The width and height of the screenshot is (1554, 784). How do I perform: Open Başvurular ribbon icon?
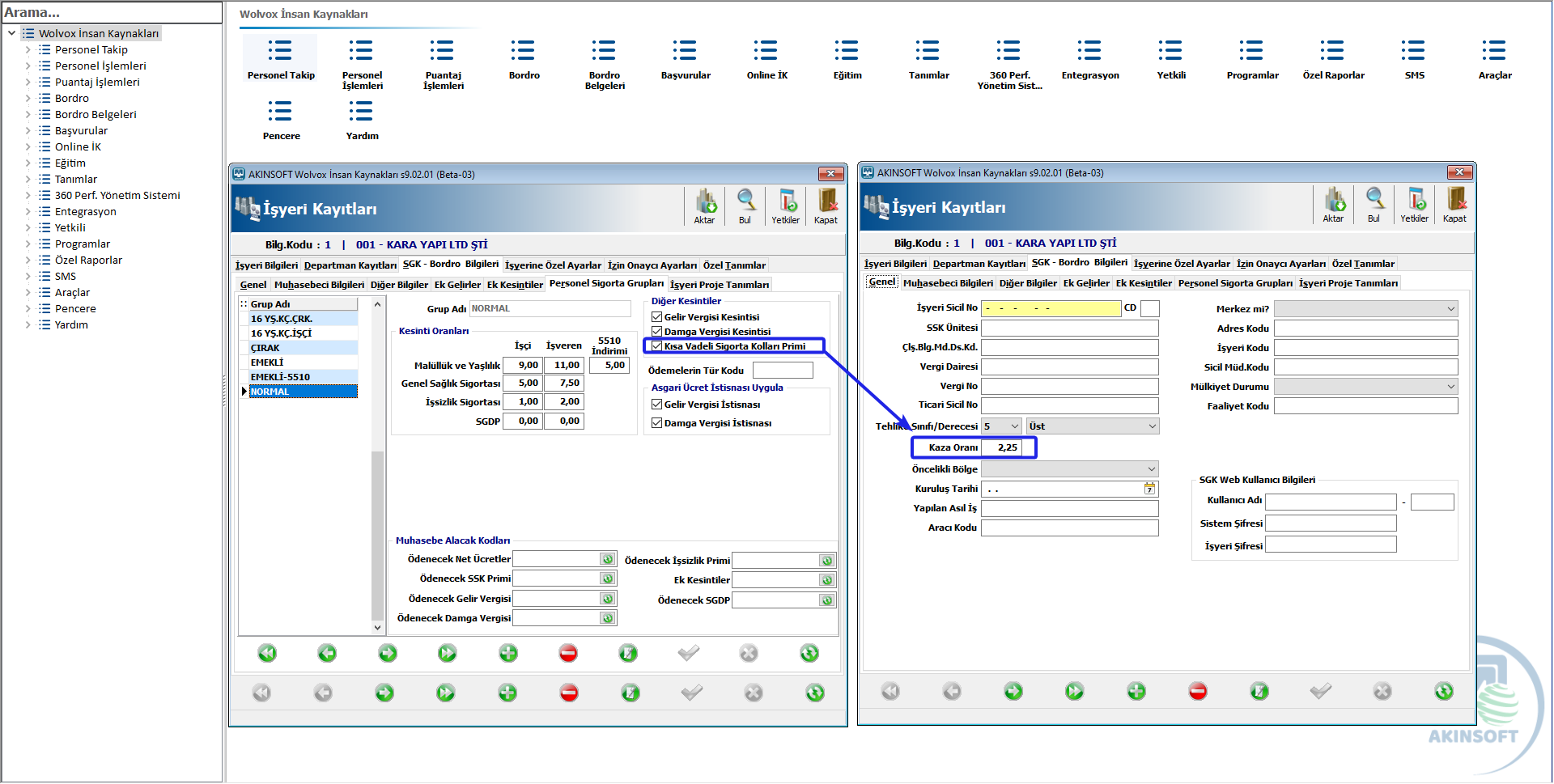(686, 59)
